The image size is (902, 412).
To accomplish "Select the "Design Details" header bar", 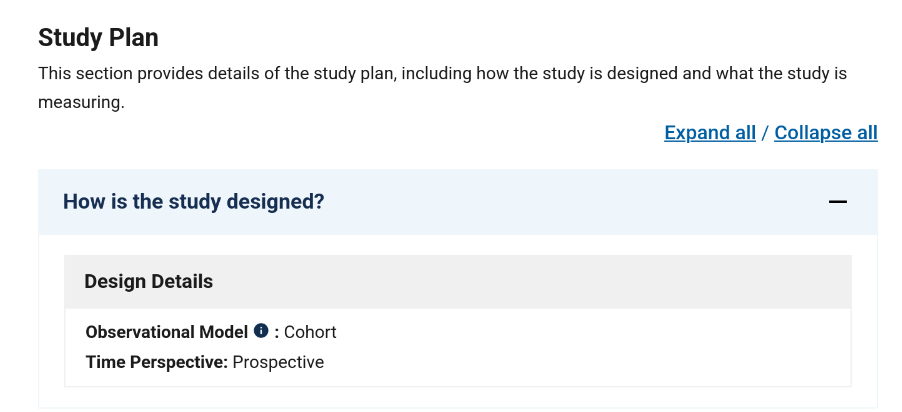I will [457, 281].
